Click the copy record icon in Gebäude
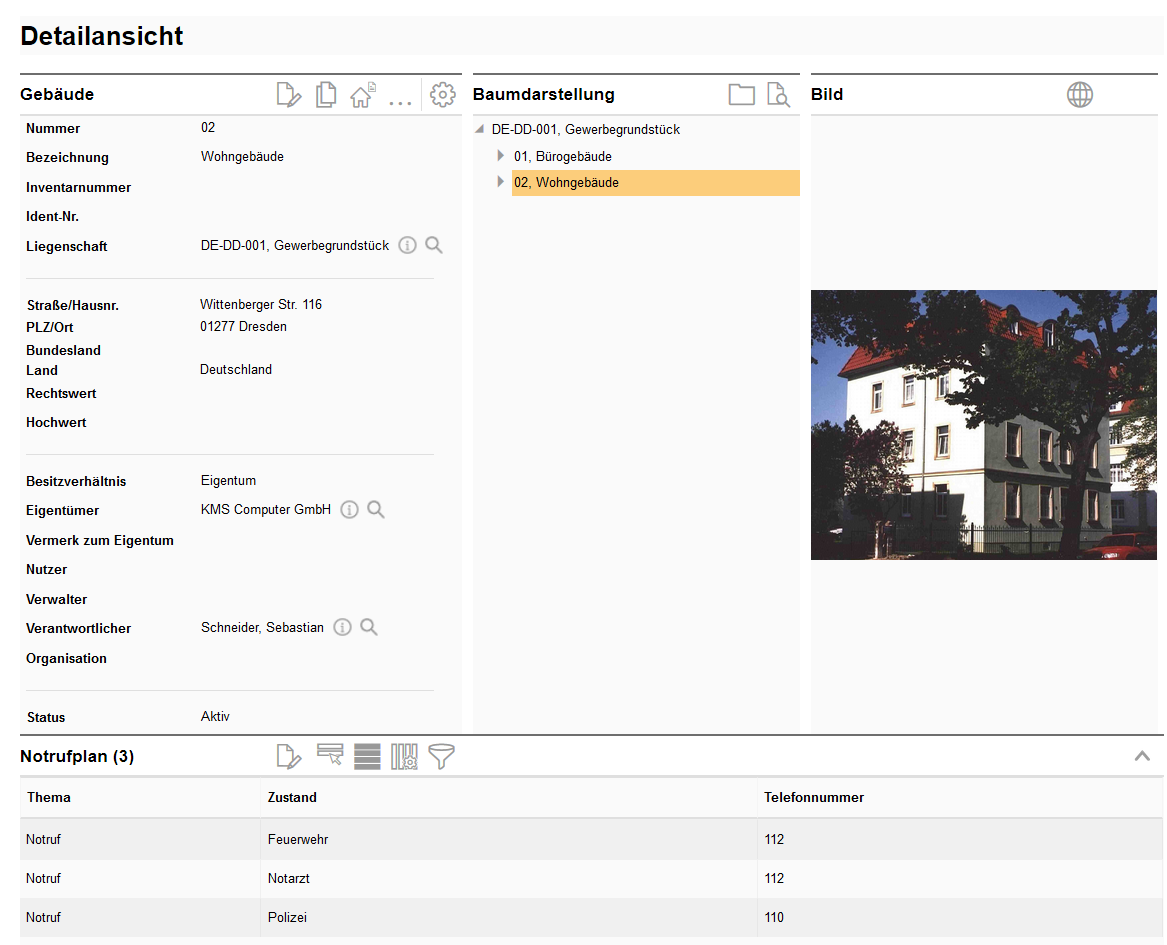Viewport: 1167px width, 945px height. tap(326, 95)
